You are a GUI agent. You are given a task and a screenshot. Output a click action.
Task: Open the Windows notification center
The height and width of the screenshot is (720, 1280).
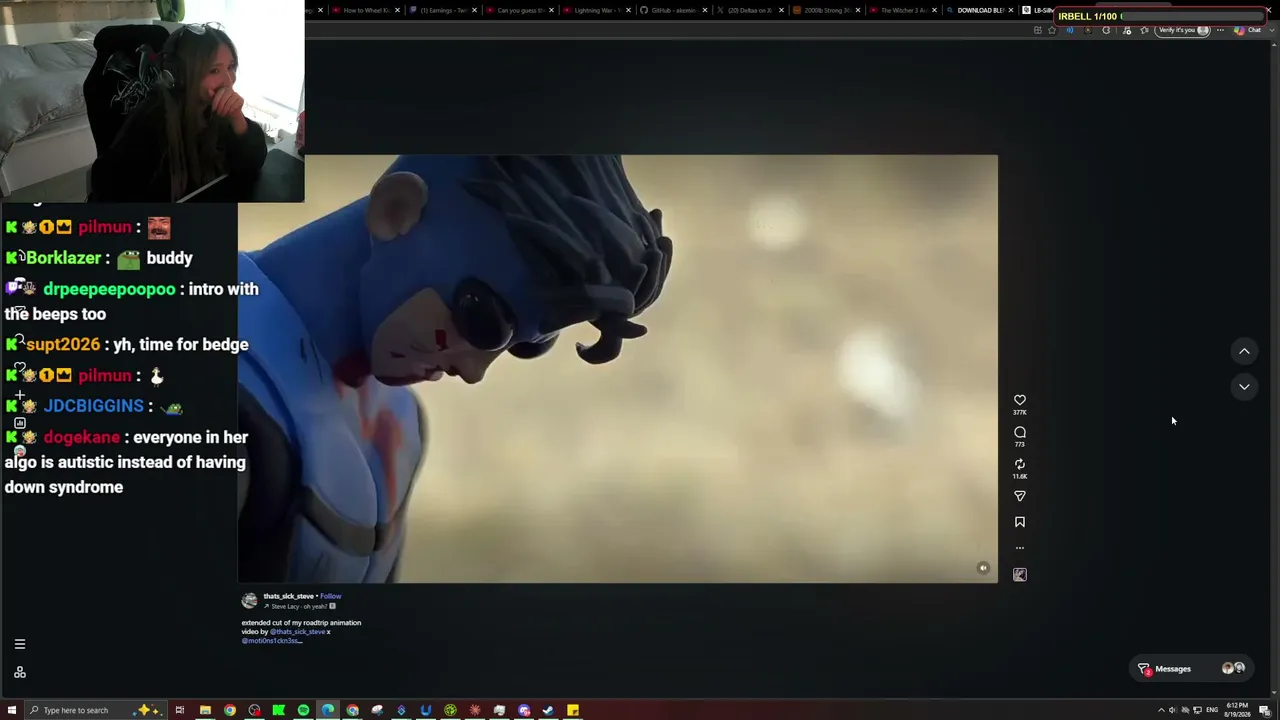tap(1265, 710)
